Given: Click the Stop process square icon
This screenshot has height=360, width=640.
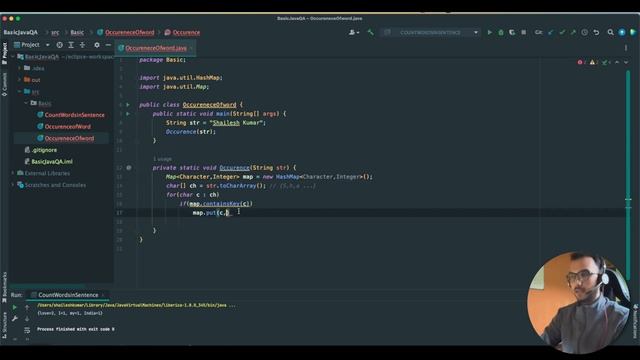Looking at the screenshot, I should pyautogui.click(x=524, y=32).
